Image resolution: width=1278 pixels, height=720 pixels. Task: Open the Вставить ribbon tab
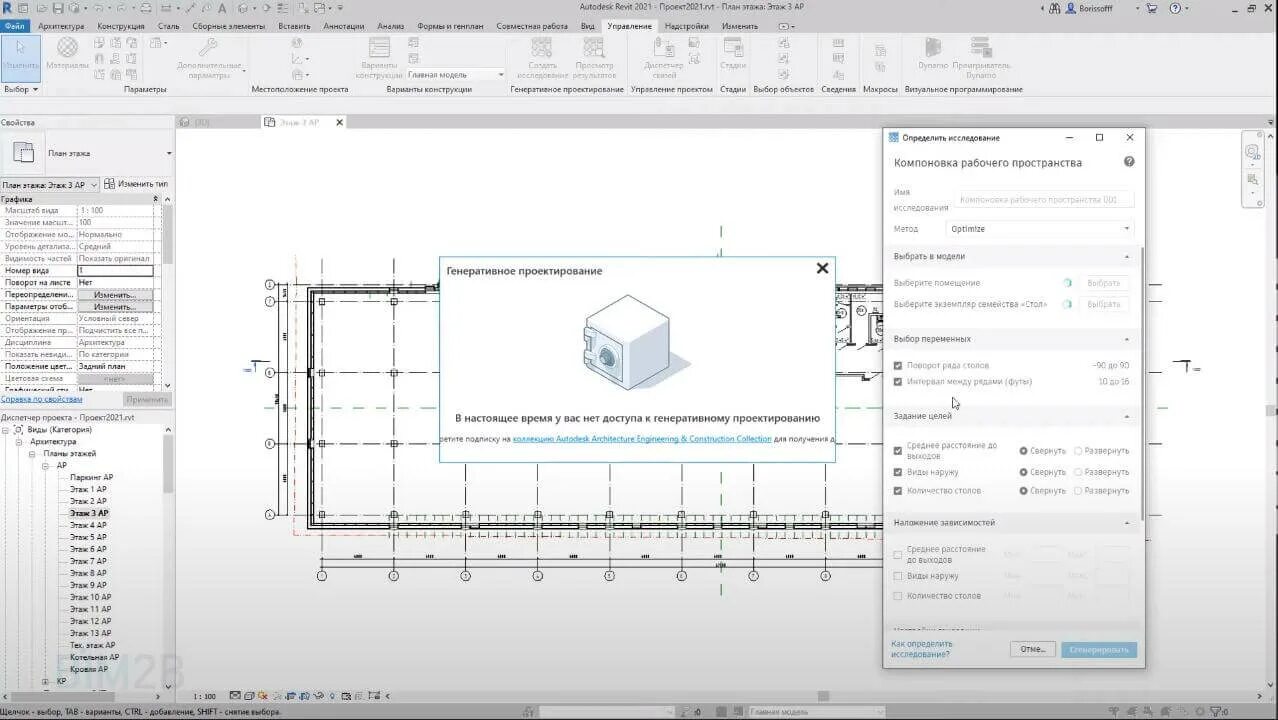coord(294,26)
